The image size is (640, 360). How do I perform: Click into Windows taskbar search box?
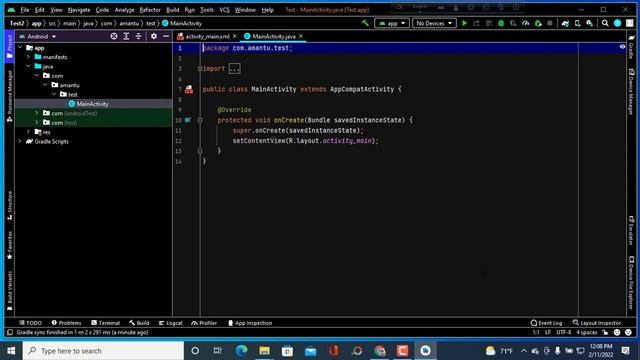103,351
